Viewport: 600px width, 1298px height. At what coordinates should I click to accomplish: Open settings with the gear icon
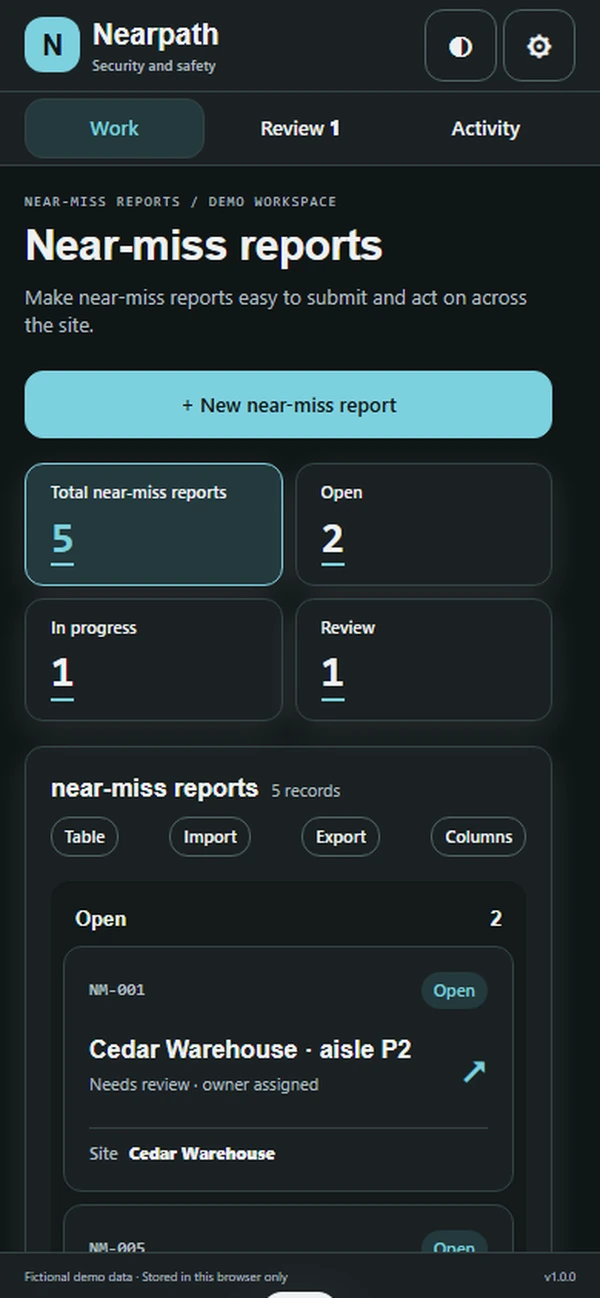539,46
